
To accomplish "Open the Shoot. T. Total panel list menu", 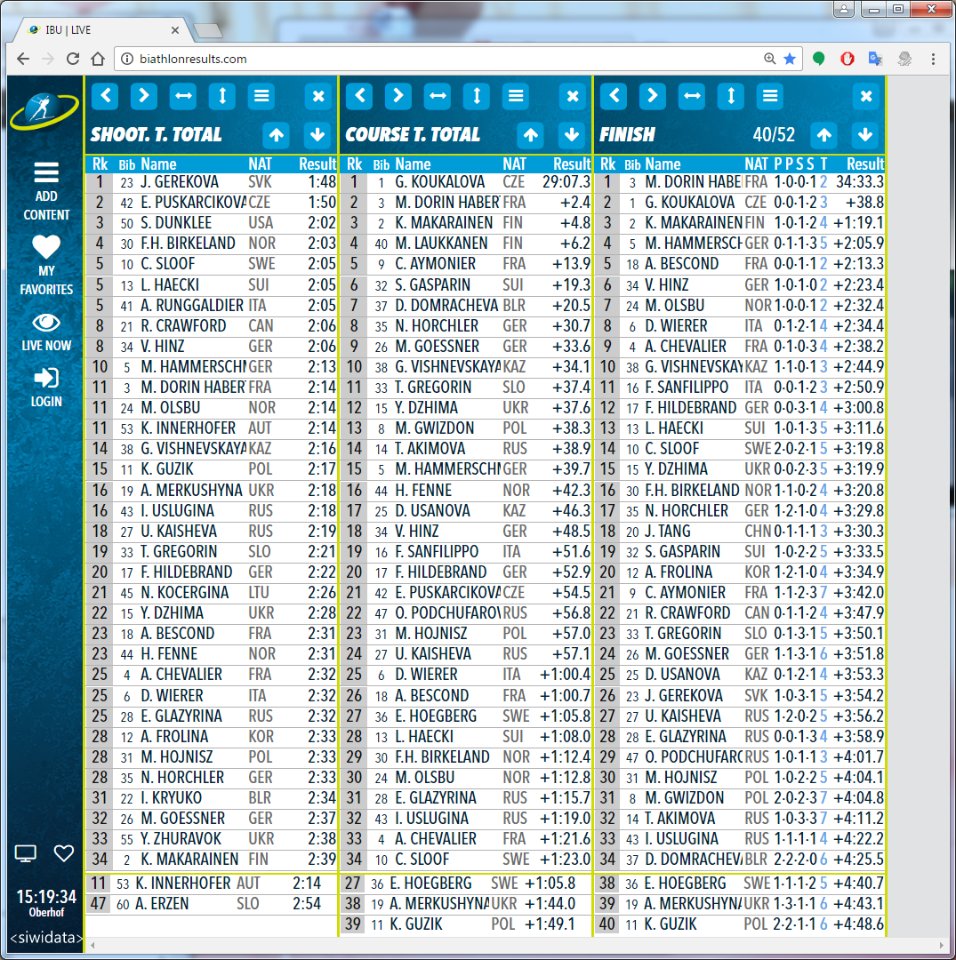I will pos(262,96).
